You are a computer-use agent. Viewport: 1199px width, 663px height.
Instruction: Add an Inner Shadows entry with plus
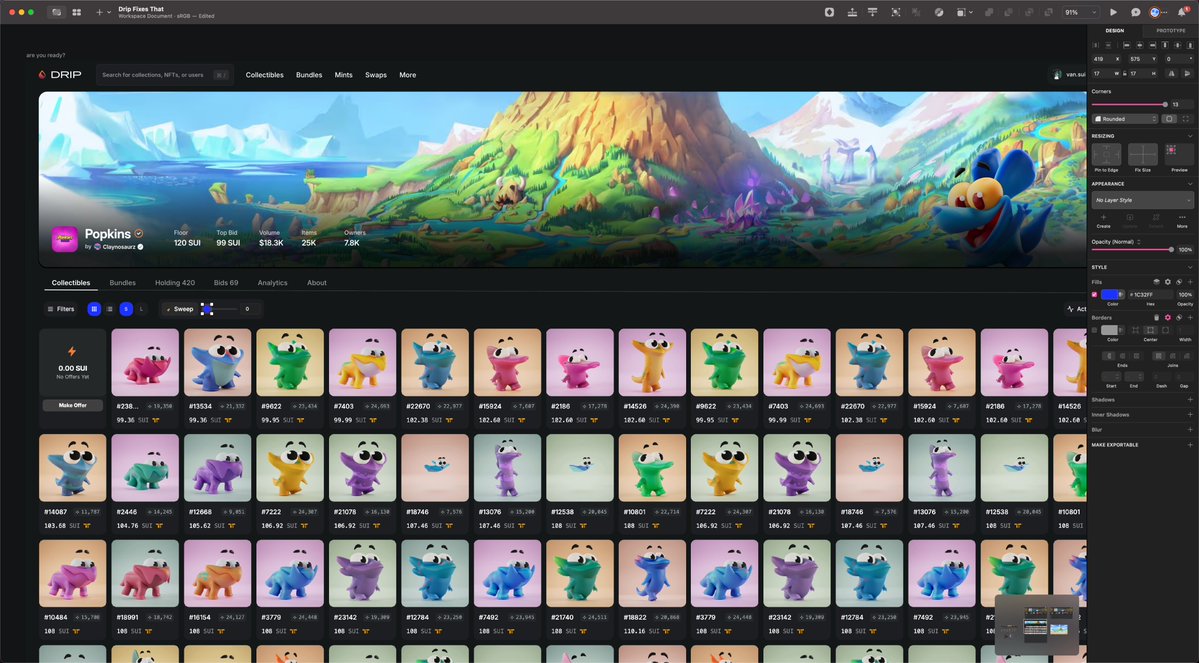tap(1190, 414)
